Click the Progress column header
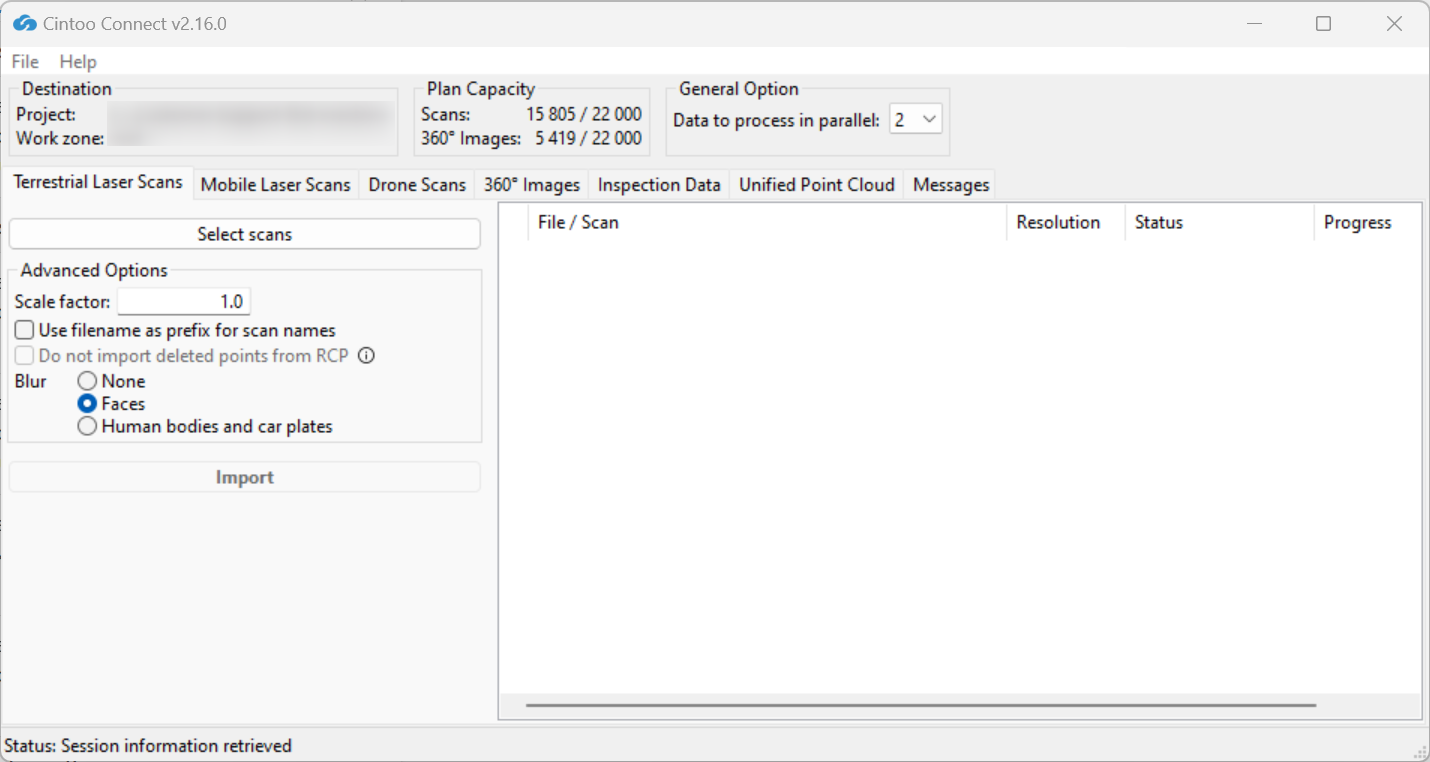The image size is (1430, 762). (x=1367, y=223)
